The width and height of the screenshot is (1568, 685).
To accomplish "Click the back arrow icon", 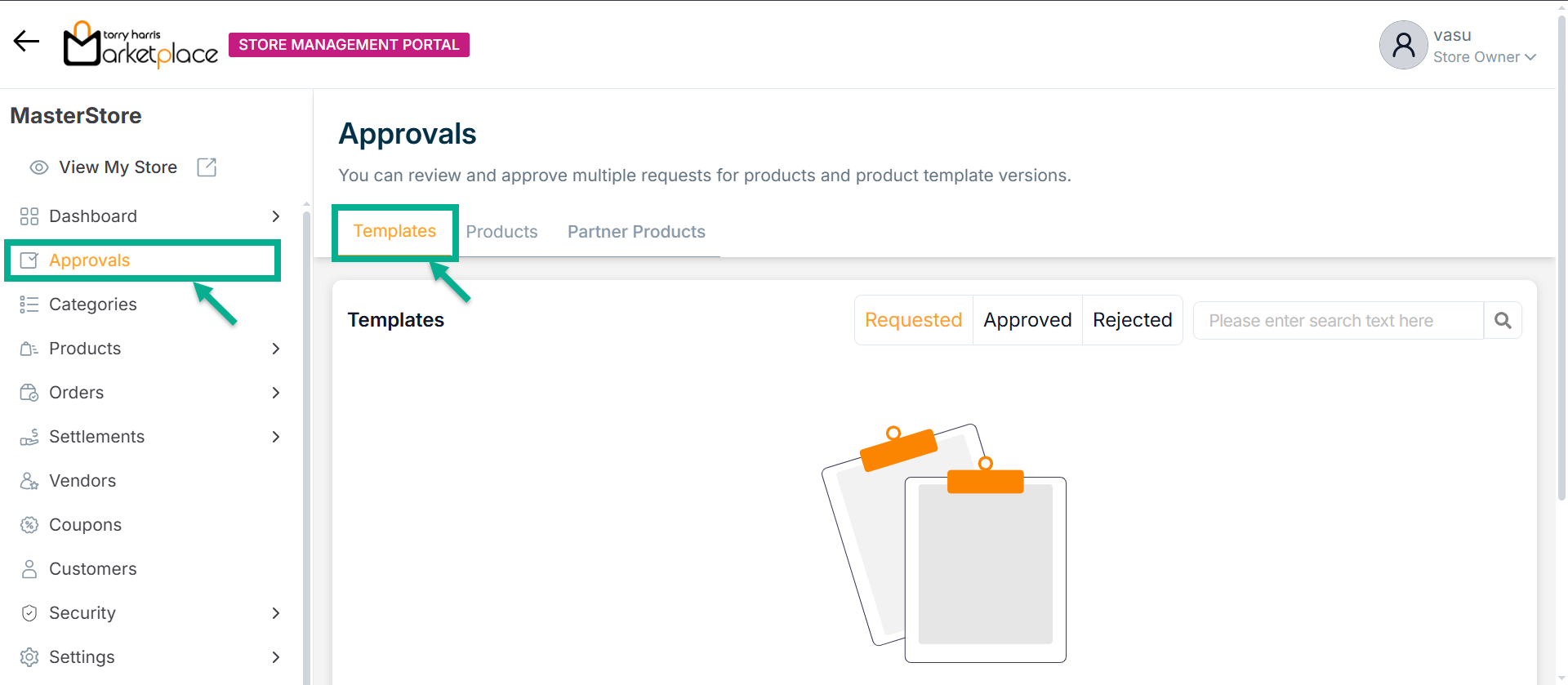I will [26, 41].
